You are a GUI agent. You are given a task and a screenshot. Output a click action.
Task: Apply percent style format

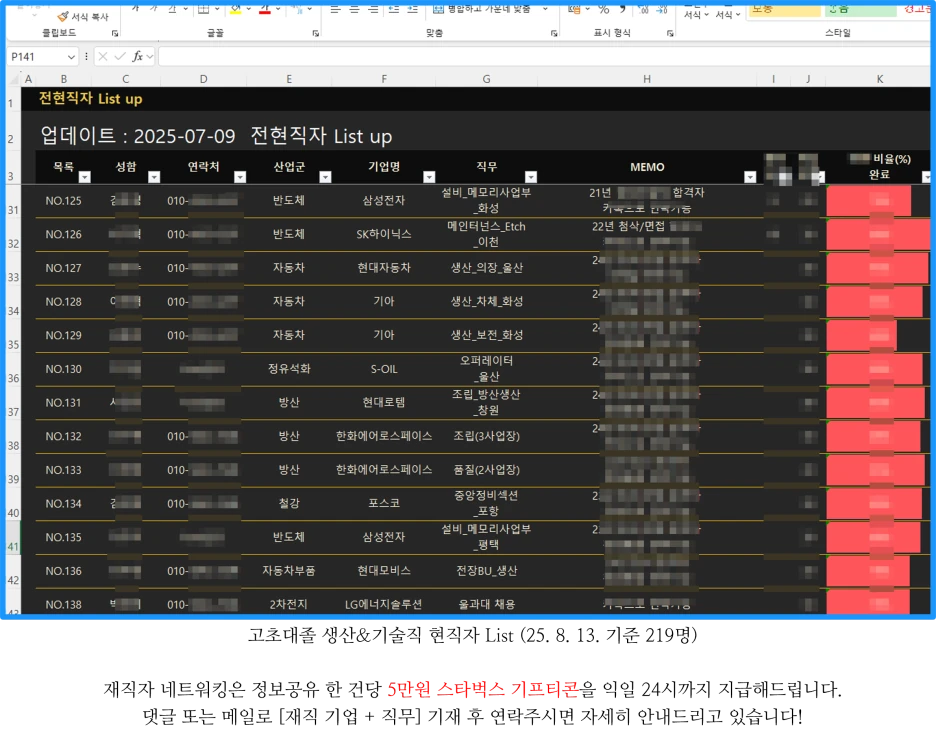604,9
